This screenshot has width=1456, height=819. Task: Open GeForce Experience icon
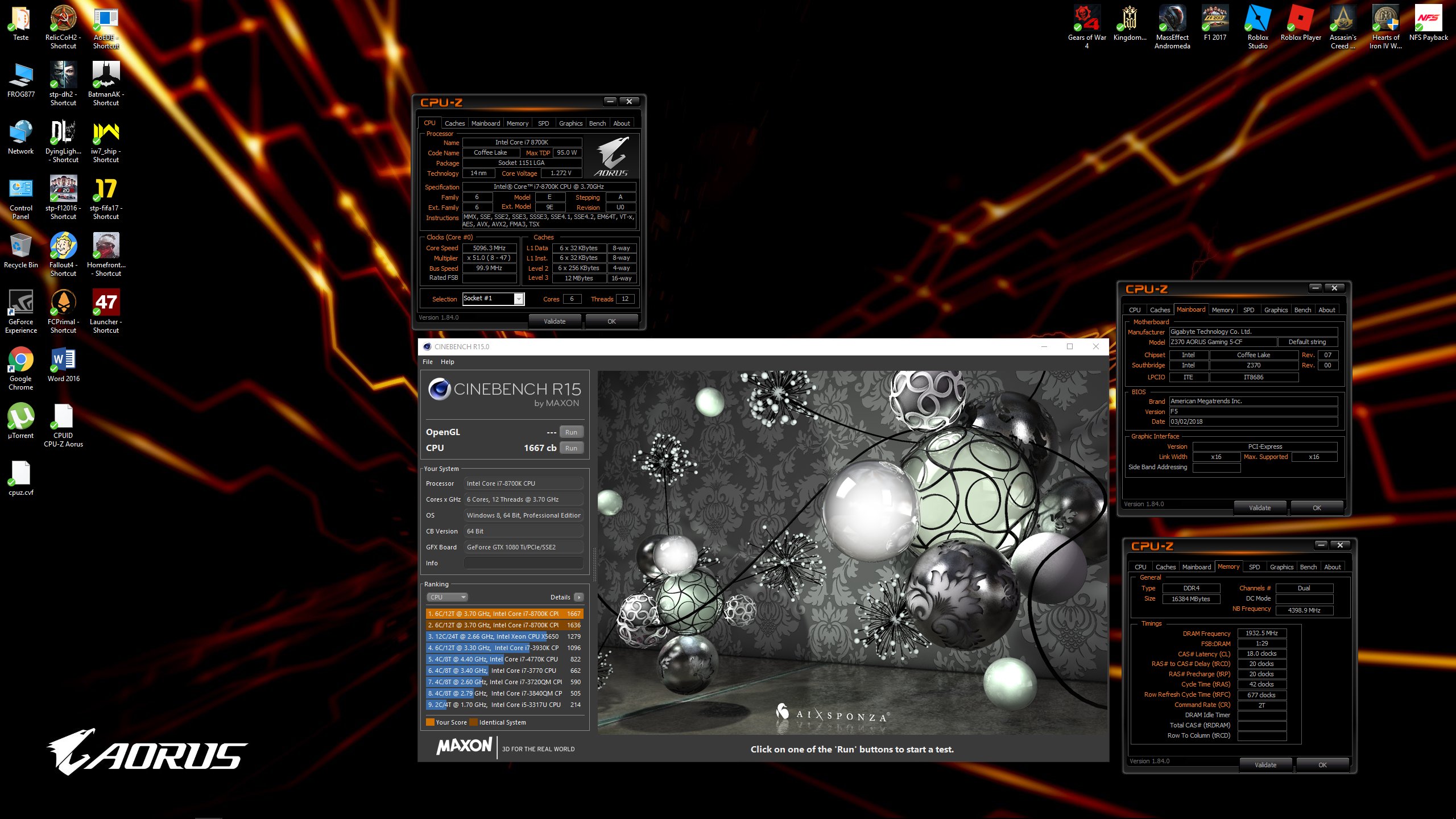point(20,311)
